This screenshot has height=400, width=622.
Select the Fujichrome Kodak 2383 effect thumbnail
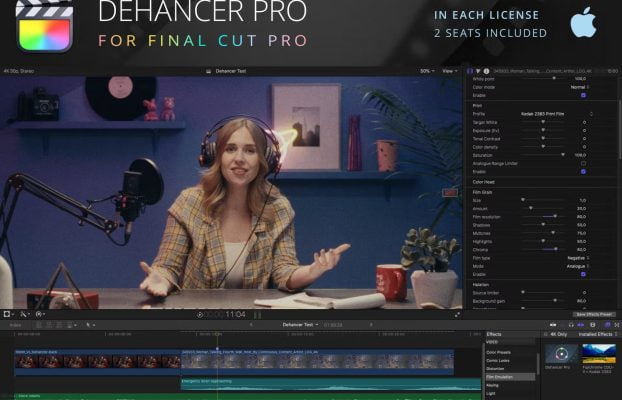coord(599,353)
